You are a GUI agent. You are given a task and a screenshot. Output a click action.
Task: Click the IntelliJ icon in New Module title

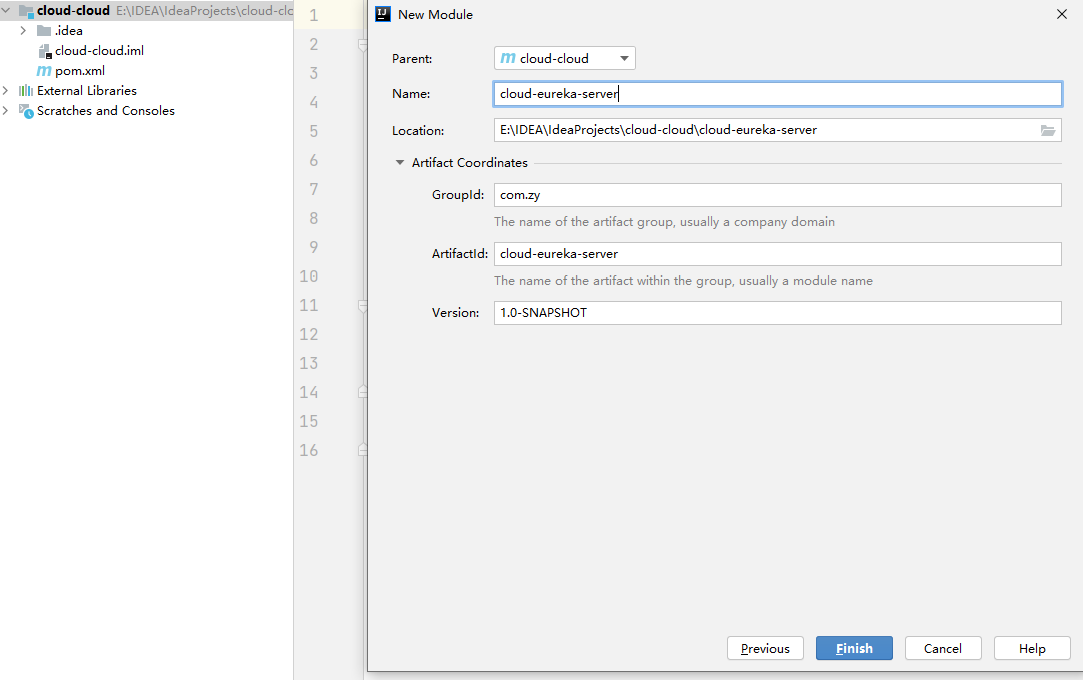click(382, 14)
